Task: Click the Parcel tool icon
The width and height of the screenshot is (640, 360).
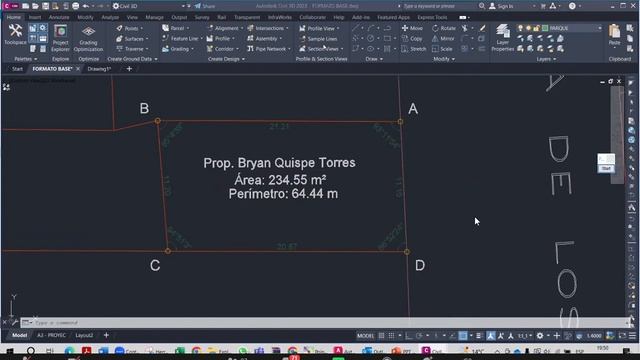Action: pyautogui.click(x=165, y=28)
